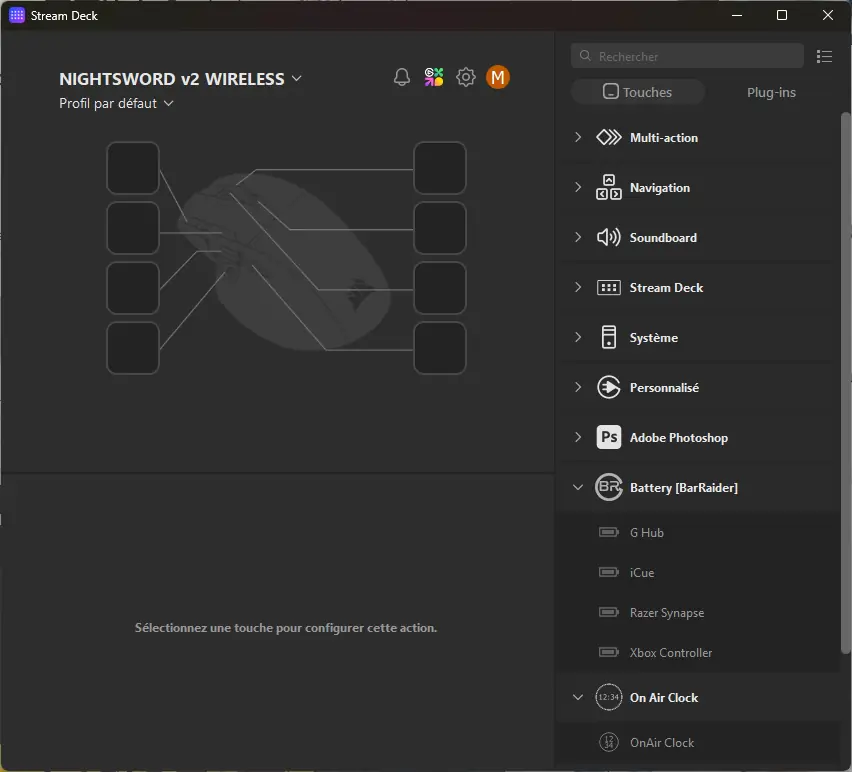Select the iCue action

(x=698, y=572)
